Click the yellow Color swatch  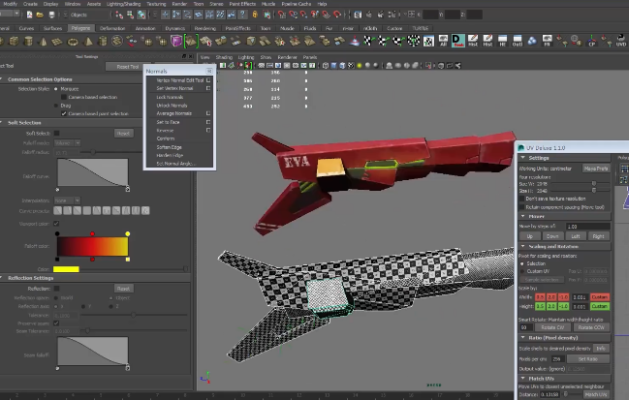click(x=66, y=269)
